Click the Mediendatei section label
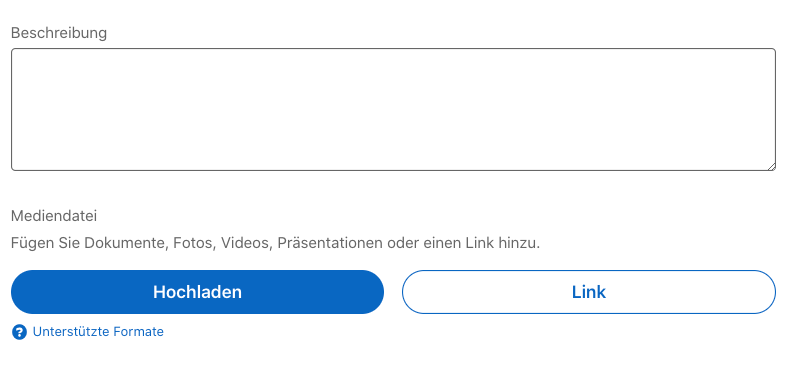This screenshot has height=370, width=790. pos(54,216)
